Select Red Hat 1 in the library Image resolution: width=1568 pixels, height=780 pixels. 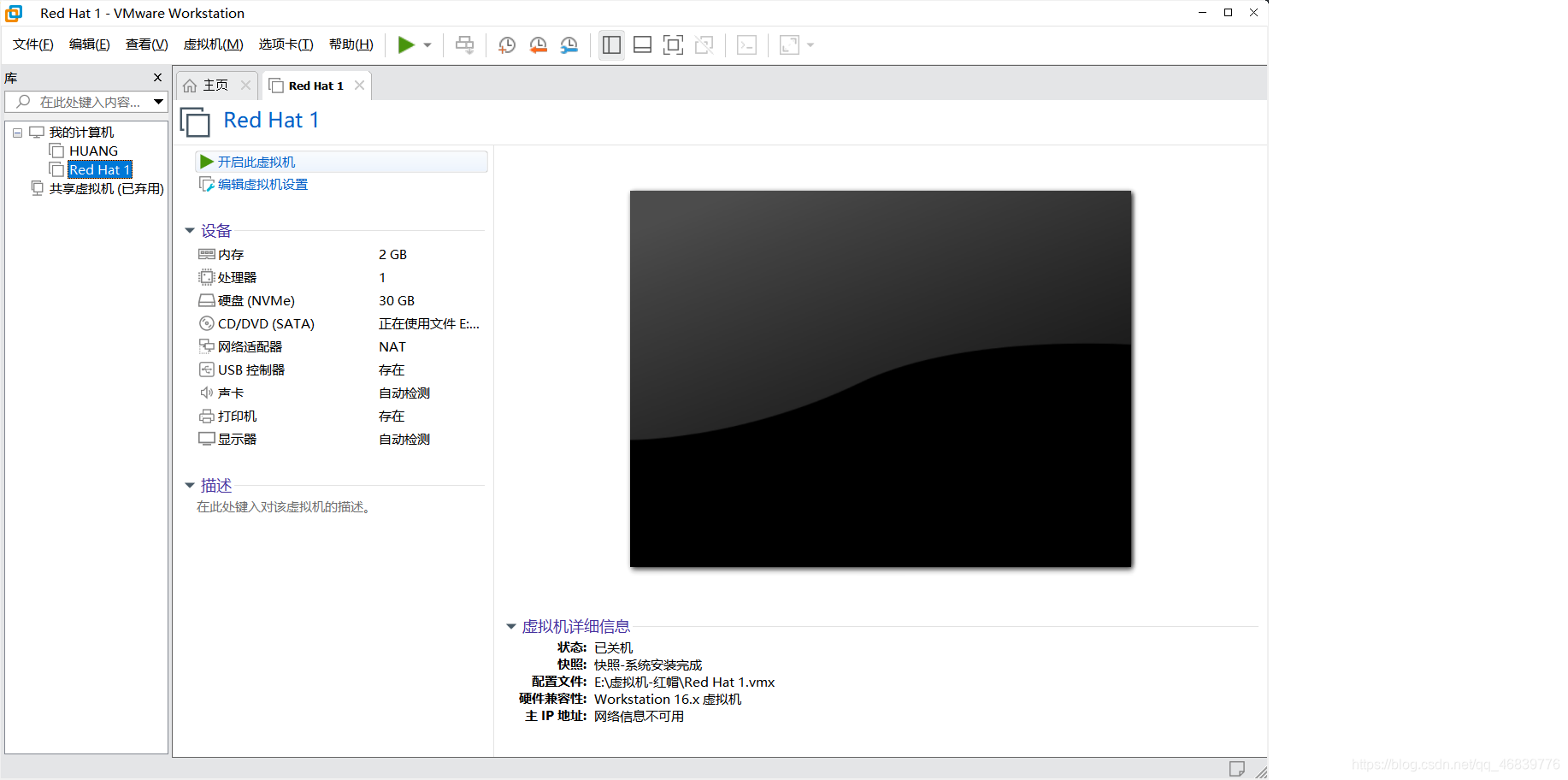pyautogui.click(x=100, y=170)
